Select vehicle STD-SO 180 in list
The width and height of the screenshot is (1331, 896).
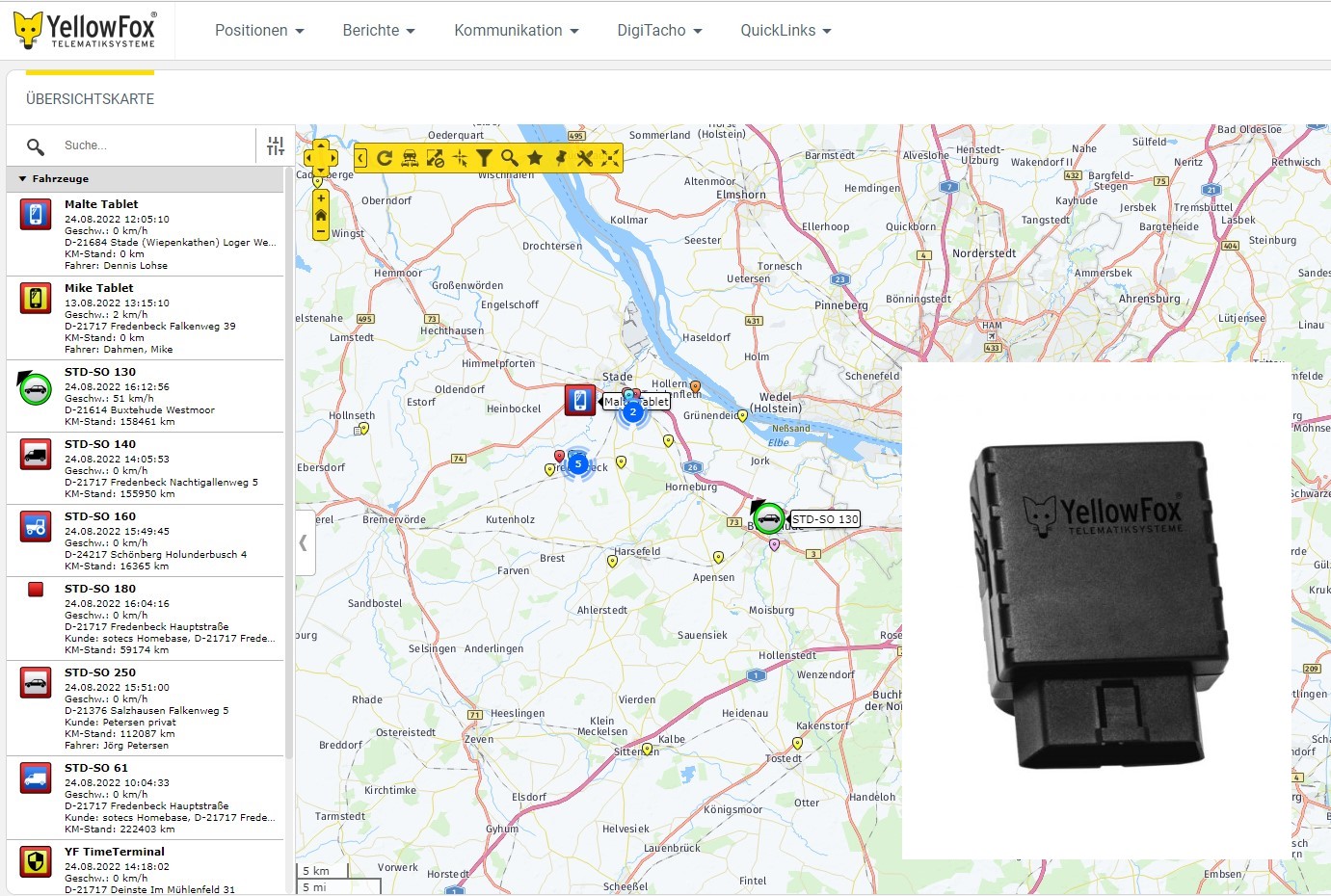146,619
